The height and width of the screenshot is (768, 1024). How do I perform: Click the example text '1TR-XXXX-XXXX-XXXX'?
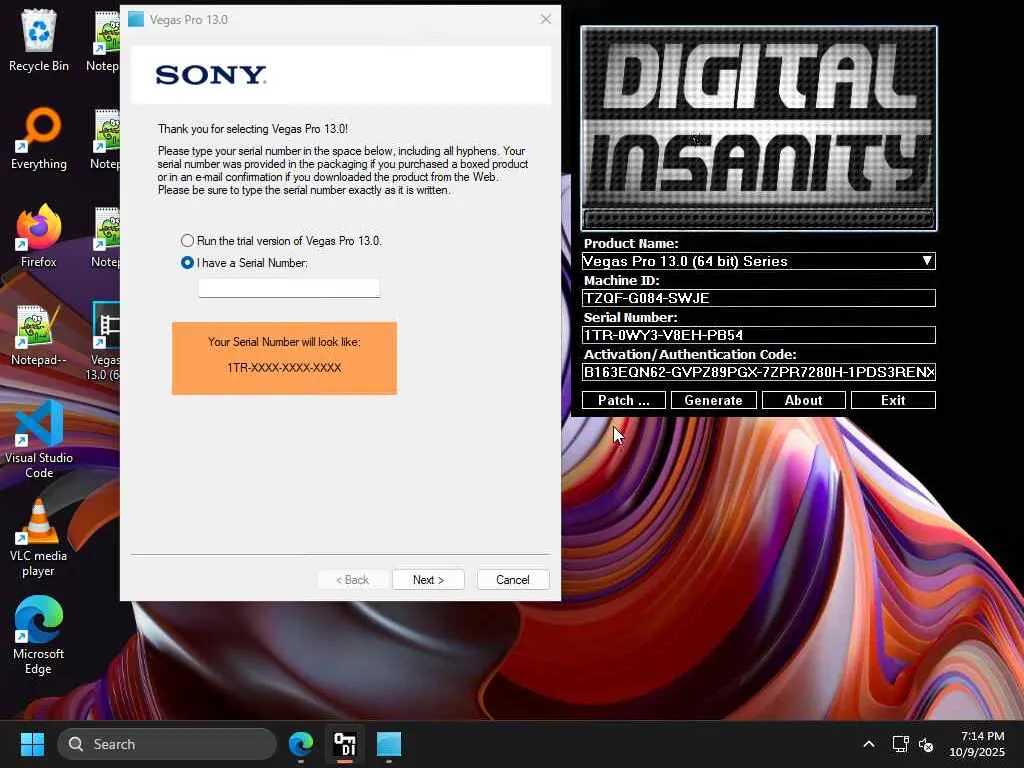click(x=284, y=368)
